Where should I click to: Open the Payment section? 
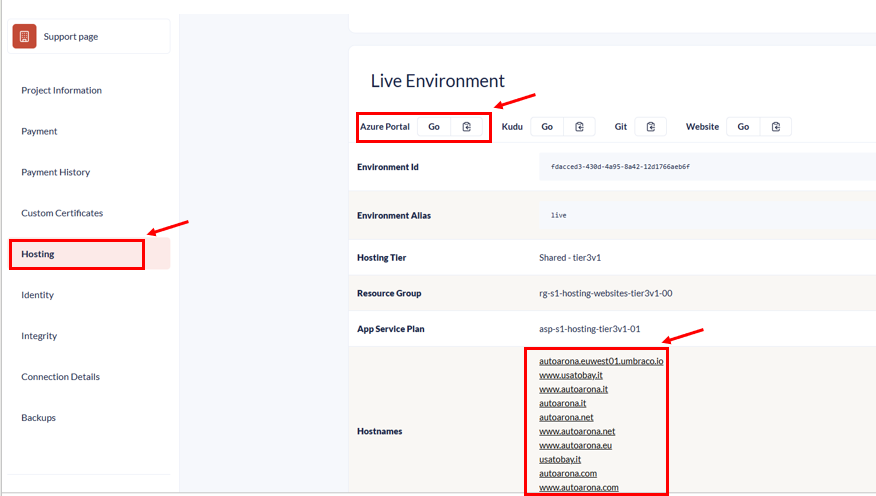tap(39, 132)
